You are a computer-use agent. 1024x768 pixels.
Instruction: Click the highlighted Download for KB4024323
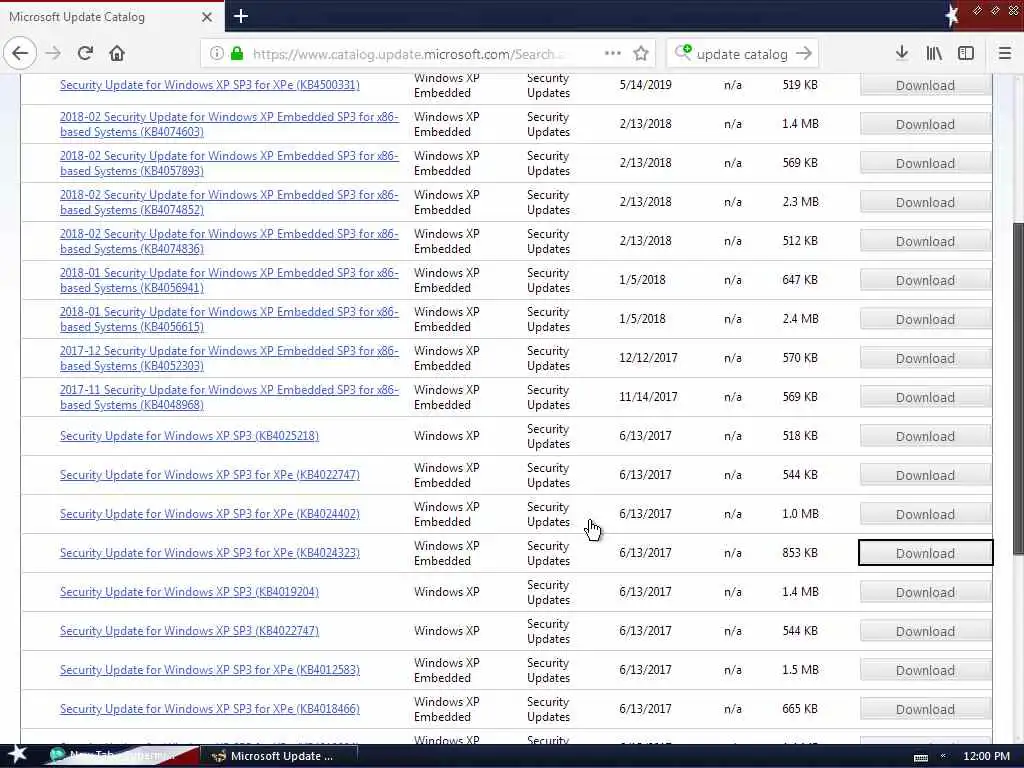925,553
